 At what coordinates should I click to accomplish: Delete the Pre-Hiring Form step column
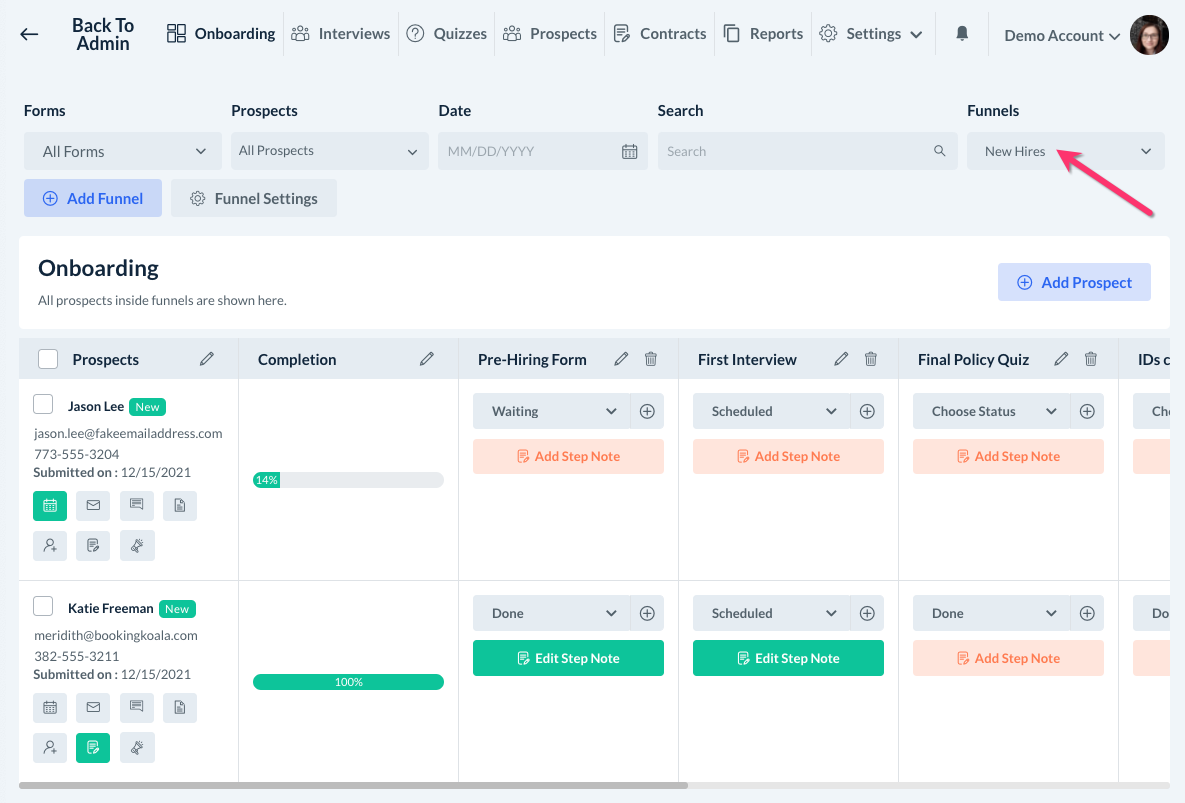point(651,359)
